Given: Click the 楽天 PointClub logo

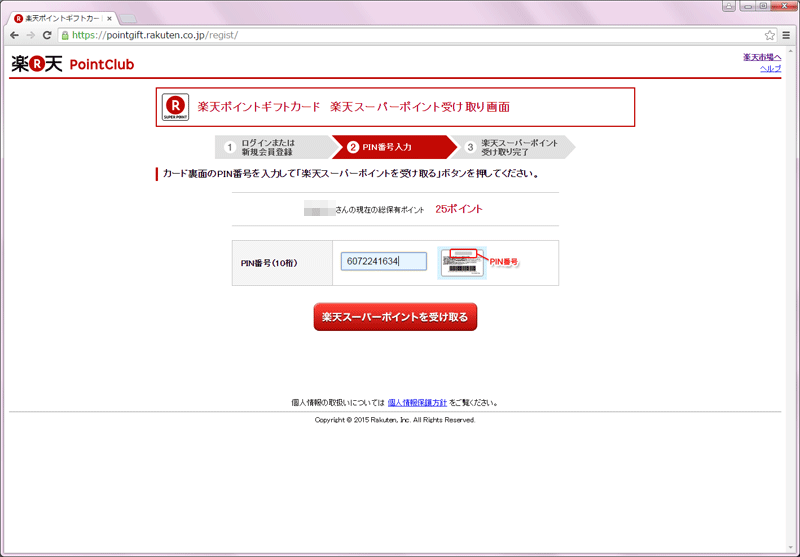Looking at the screenshot, I should pyautogui.click(x=72, y=64).
